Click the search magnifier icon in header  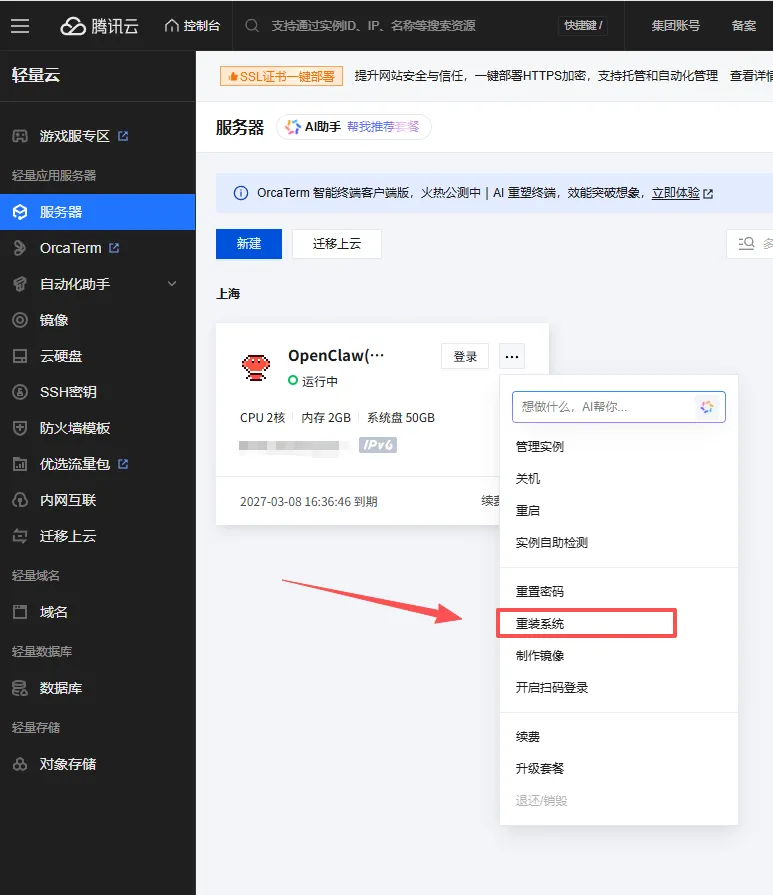[x=252, y=26]
